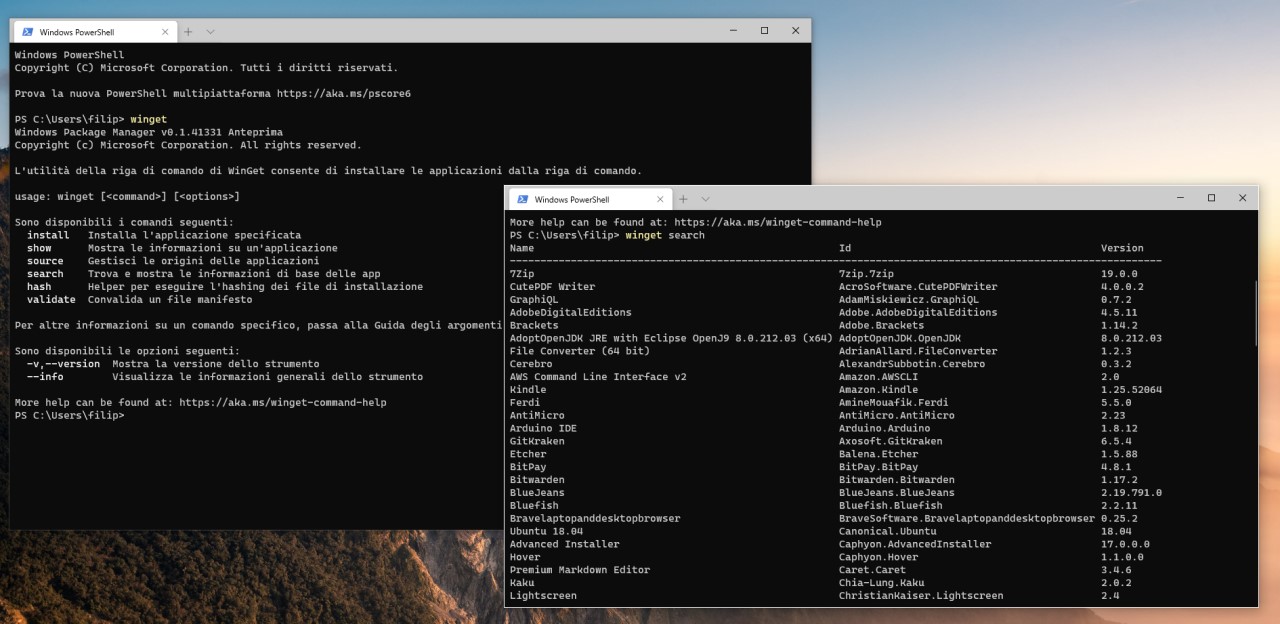Image resolution: width=1280 pixels, height=624 pixels.
Task: Click the 'AdoptOpenJDK.OpenJDK' package Id
Action: click(x=900, y=338)
